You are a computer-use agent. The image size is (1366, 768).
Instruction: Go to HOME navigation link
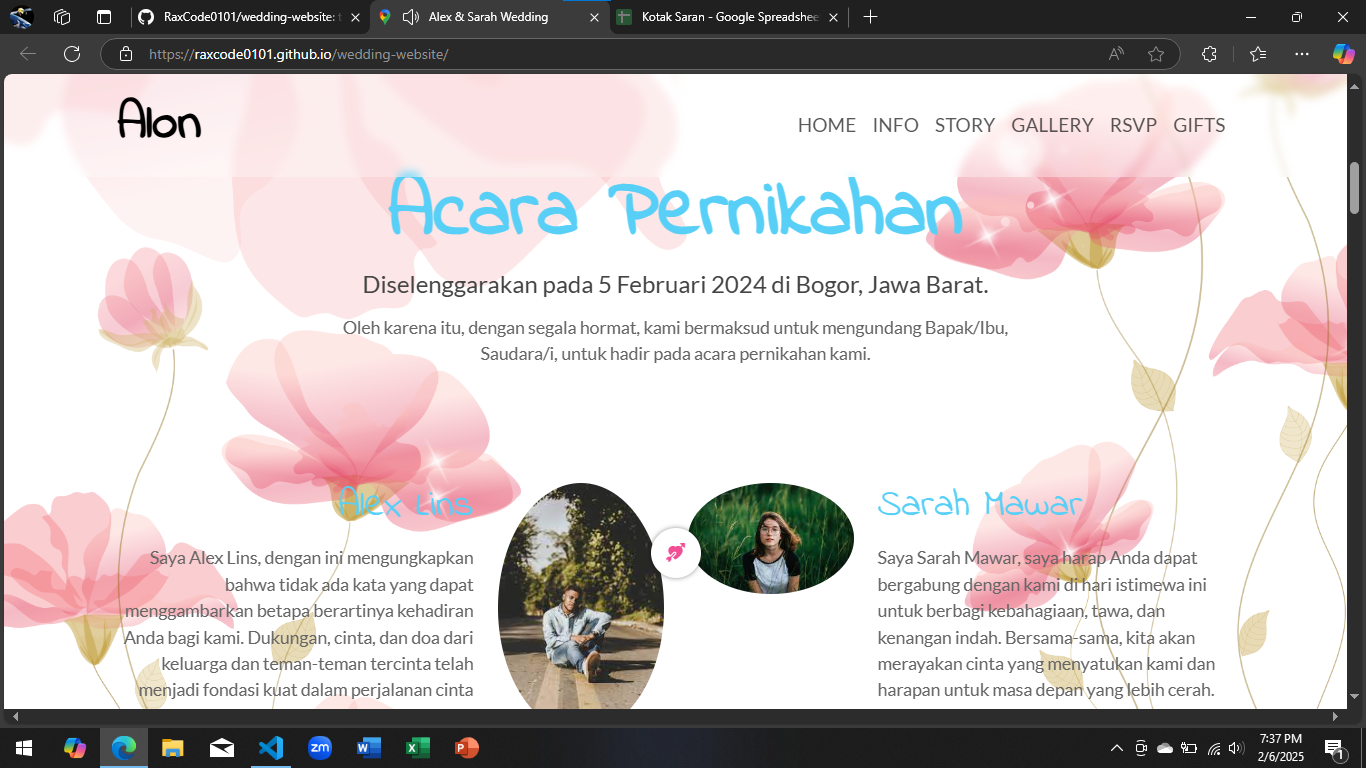[x=827, y=125]
